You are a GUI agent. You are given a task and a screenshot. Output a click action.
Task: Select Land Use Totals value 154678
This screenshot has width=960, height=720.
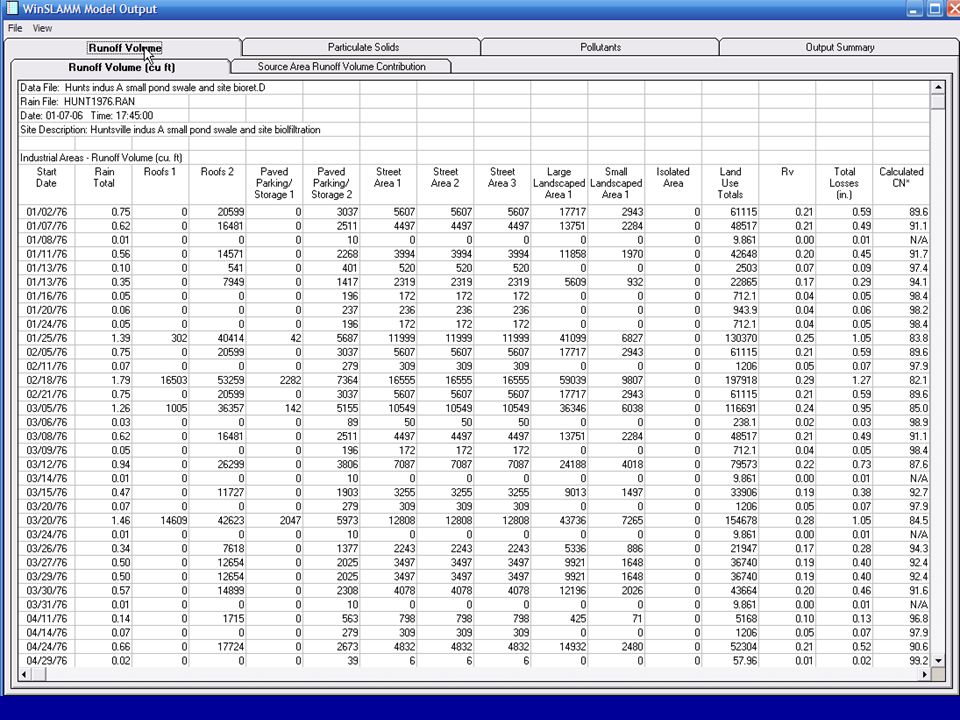coord(730,520)
